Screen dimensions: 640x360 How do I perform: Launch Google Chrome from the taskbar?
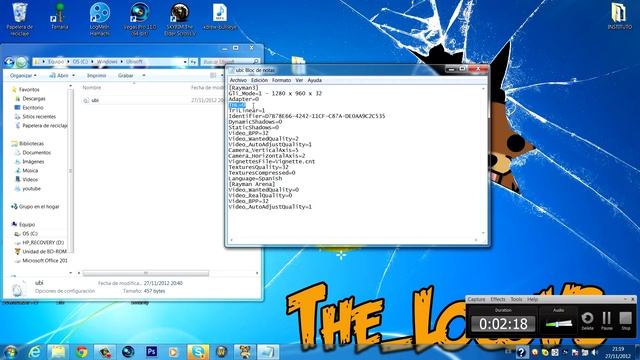82,352
